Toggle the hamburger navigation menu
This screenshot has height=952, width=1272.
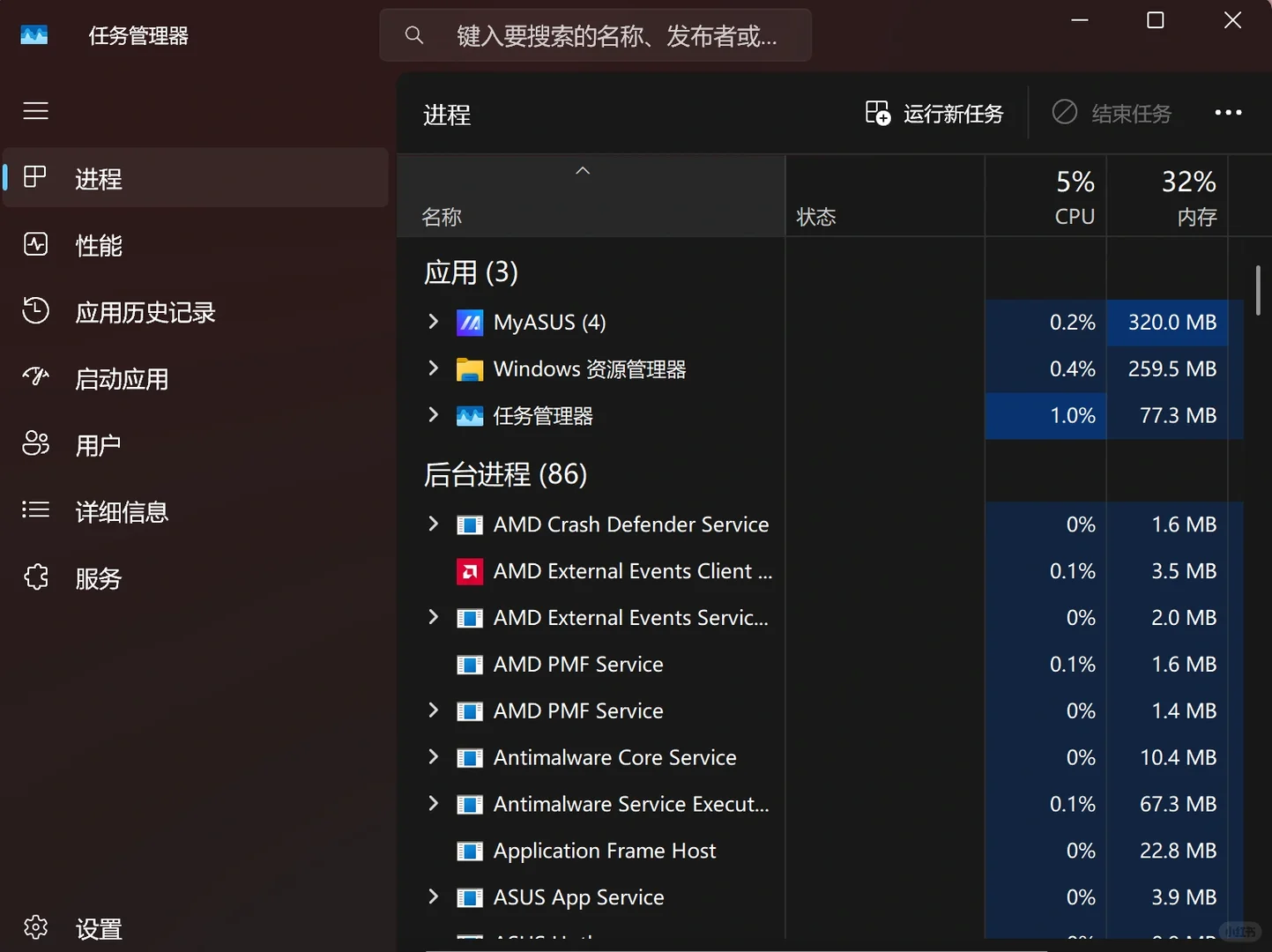35,111
